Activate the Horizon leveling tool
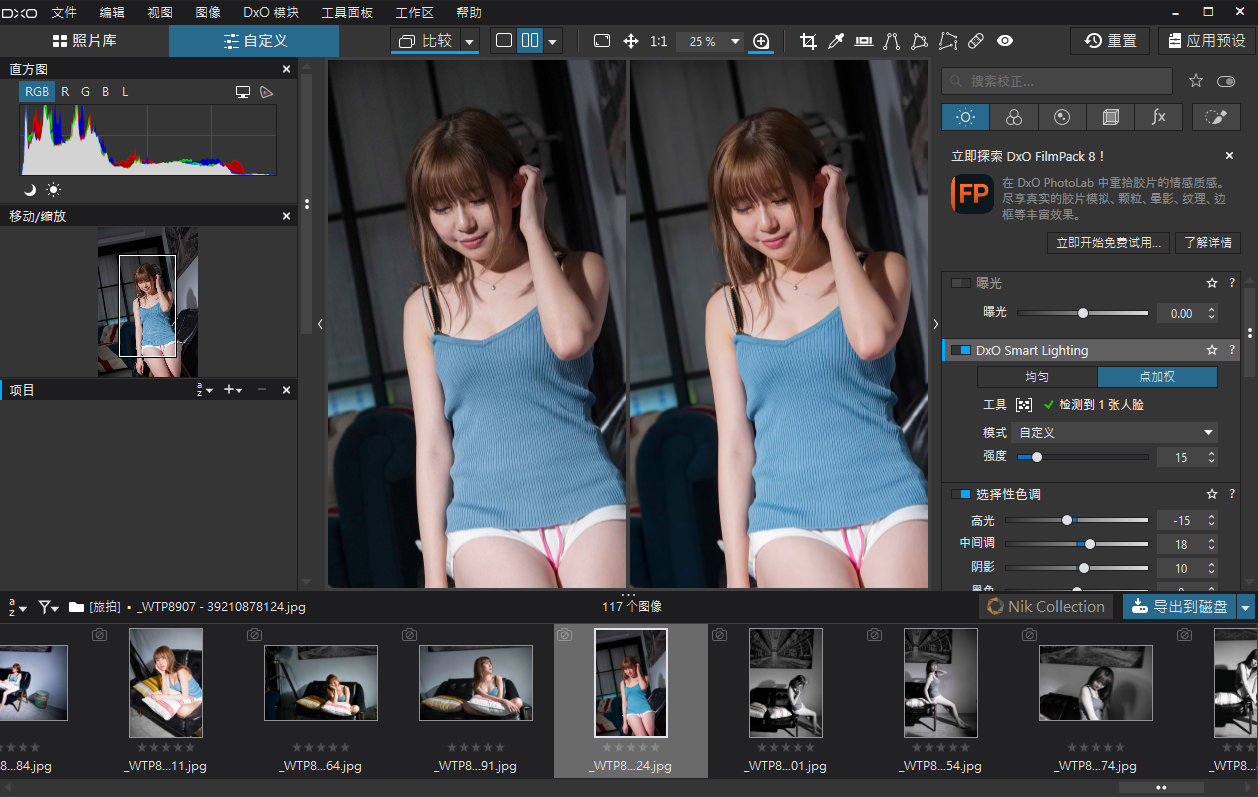This screenshot has width=1258, height=797. click(864, 41)
